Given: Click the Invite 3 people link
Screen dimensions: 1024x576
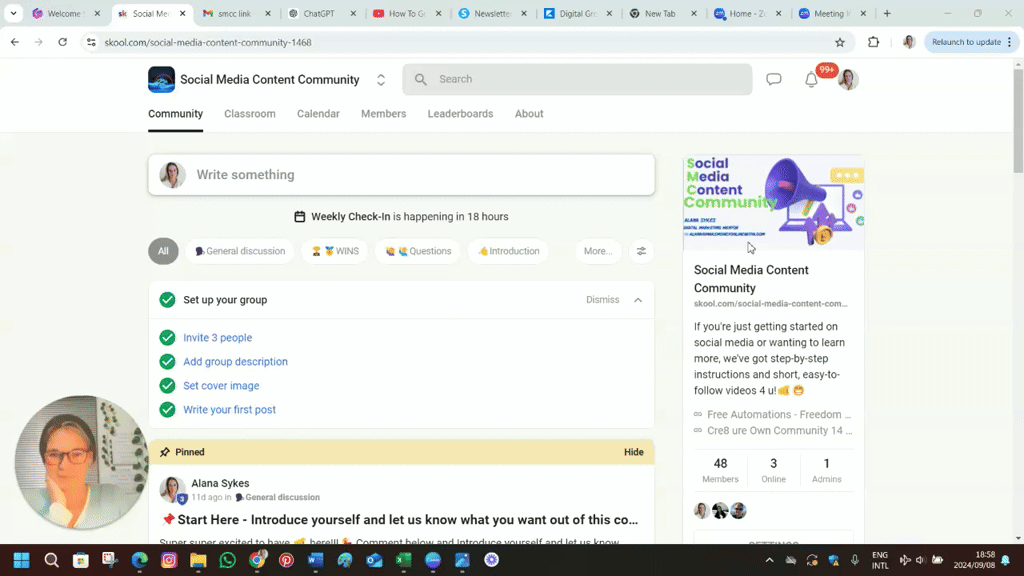Looking at the screenshot, I should coord(217,338).
